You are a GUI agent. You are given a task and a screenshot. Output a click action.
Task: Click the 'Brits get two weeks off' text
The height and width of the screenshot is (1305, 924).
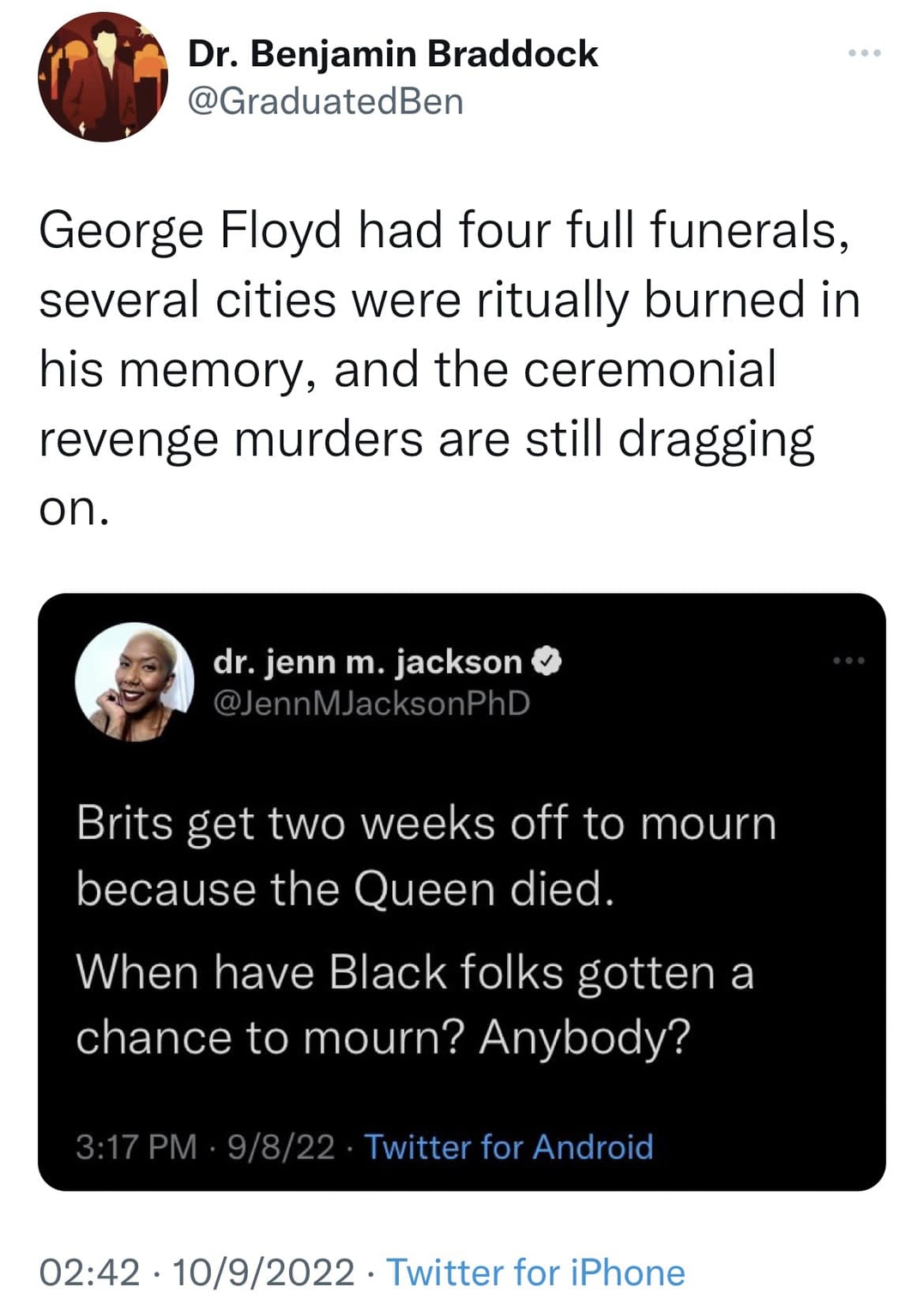(426, 823)
